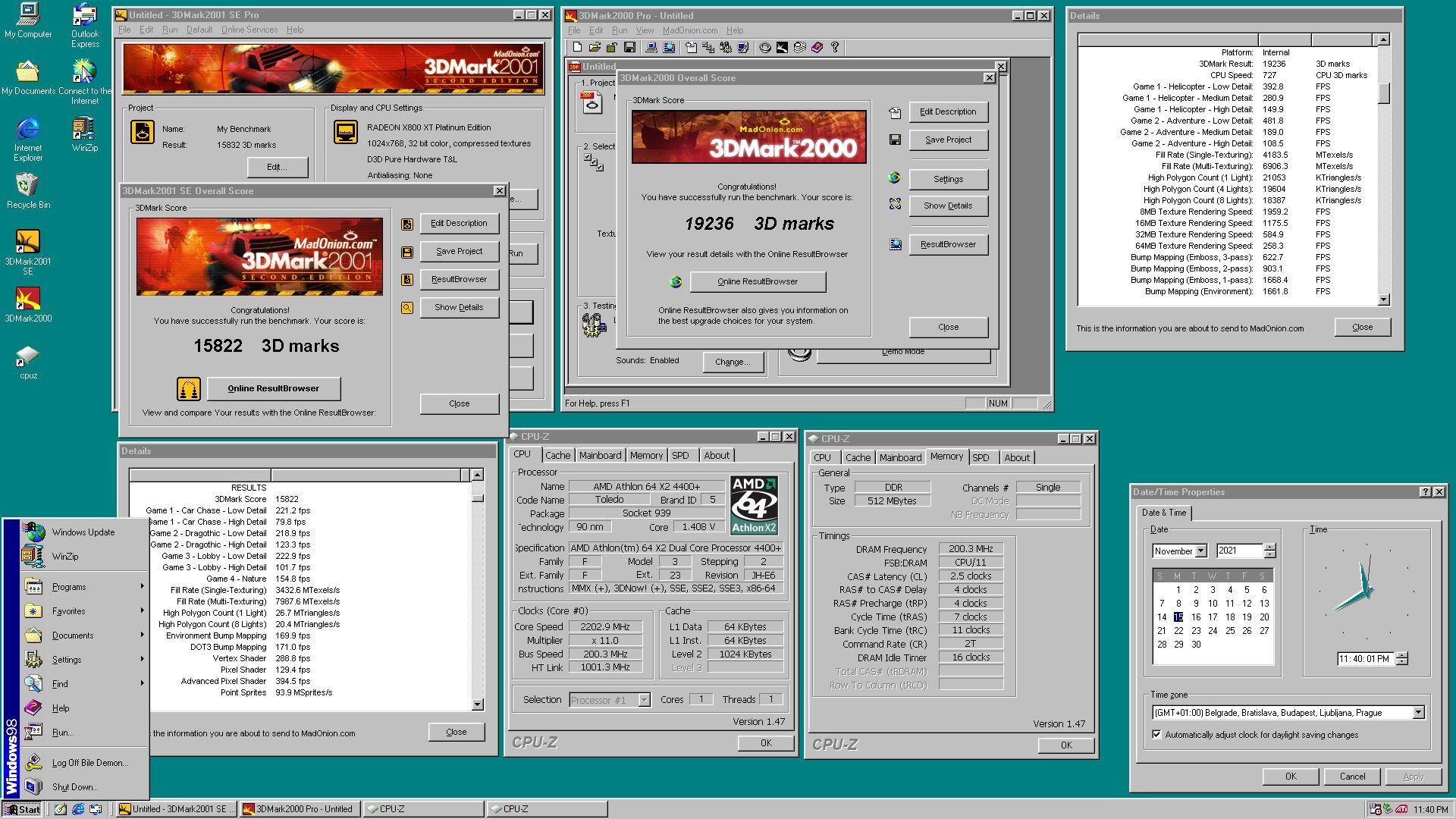The width and height of the screenshot is (1456, 819).
Task: Open Online Services menu in 3DMark2001
Action: (x=249, y=30)
